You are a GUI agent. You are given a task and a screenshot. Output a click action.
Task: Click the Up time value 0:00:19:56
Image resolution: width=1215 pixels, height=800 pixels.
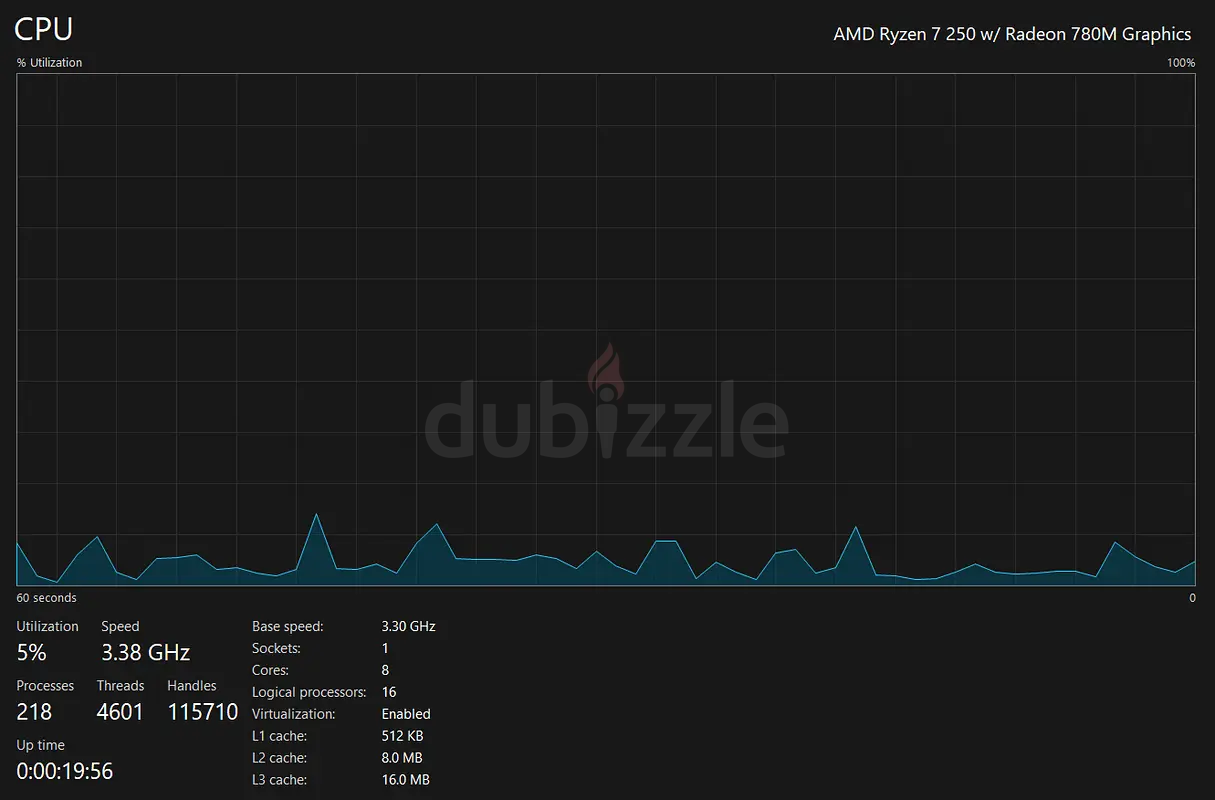click(x=64, y=771)
